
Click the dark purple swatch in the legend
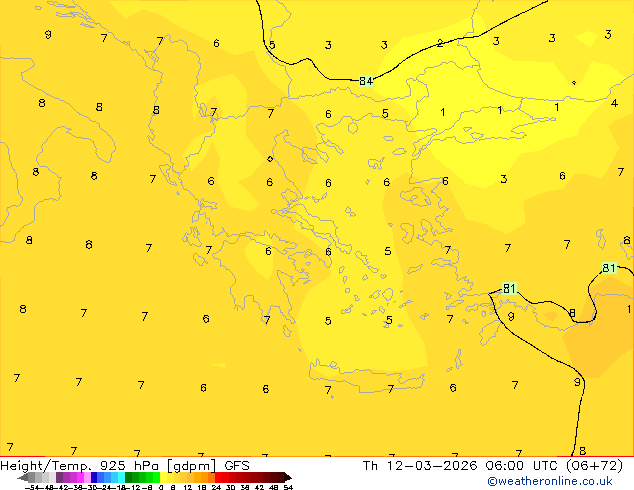(59, 477)
